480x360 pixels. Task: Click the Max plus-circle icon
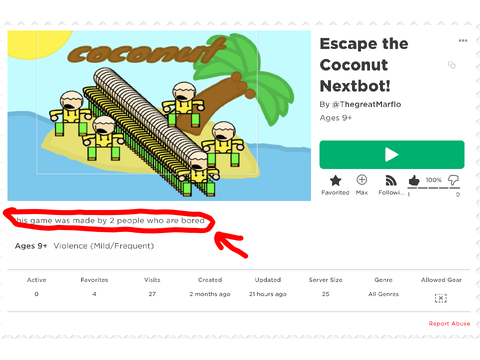coord(362,180)
